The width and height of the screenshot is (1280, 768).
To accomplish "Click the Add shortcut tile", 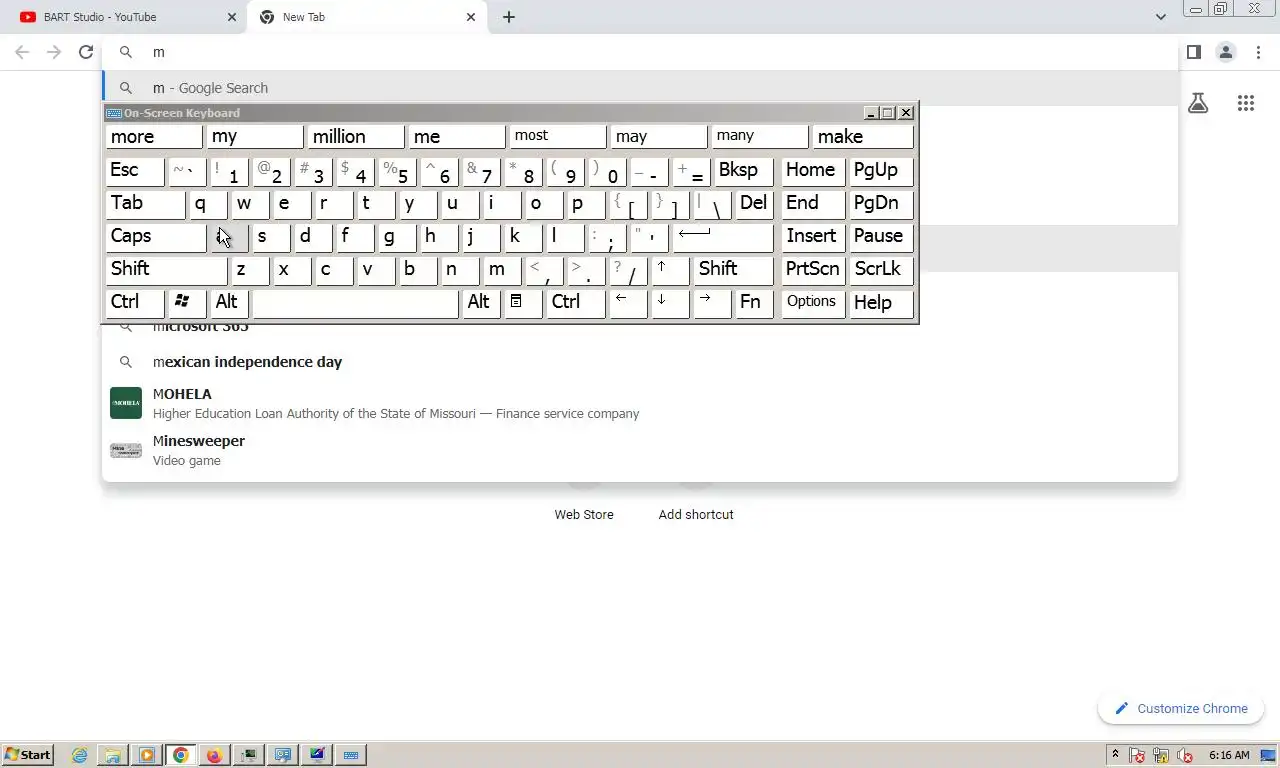I will pyautogui.click(x=696, y=514).
